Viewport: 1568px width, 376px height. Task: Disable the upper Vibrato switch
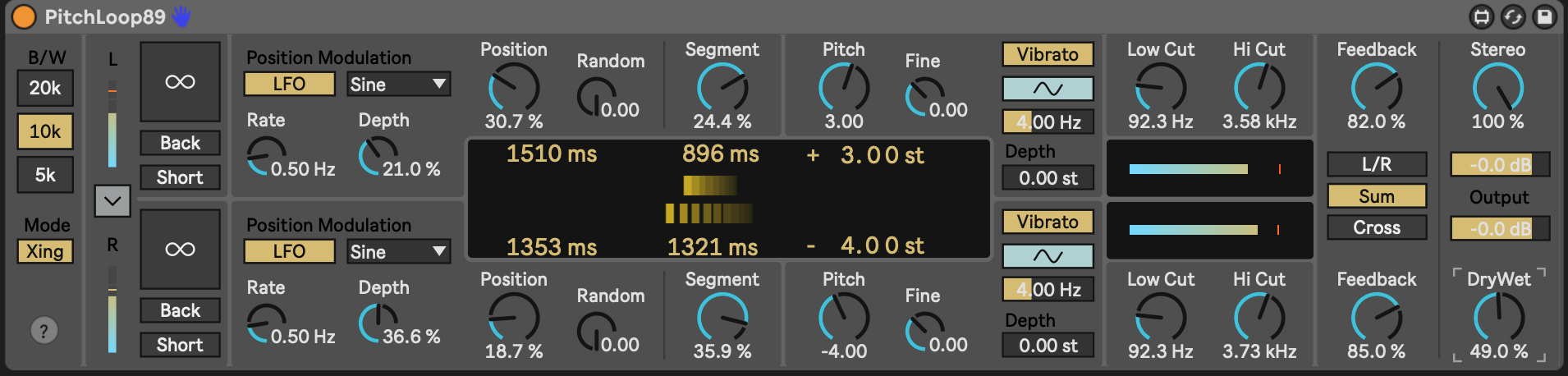[1048, 54]
